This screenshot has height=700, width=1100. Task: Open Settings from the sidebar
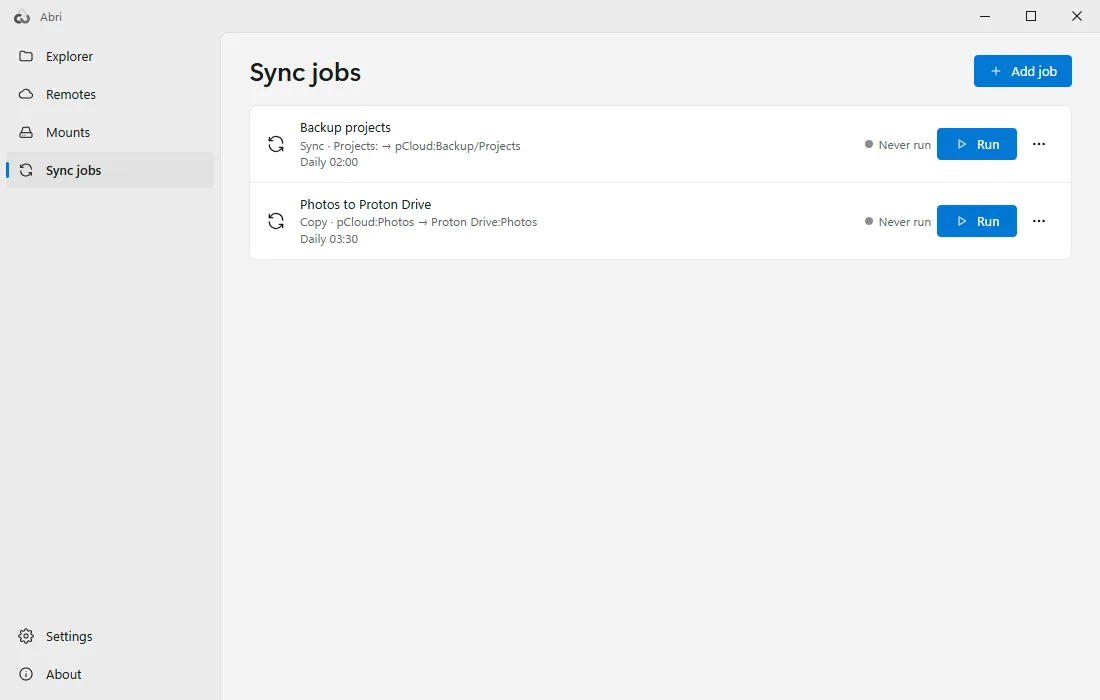tap(109, 636)
